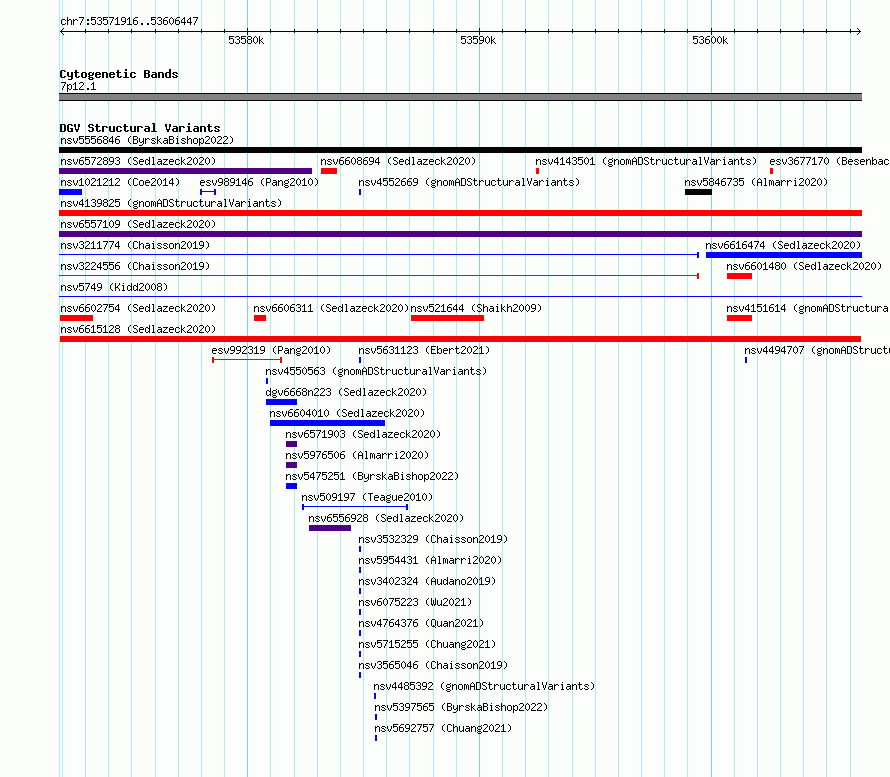Select the nsv6601480 red variant bar

[x=739, y=276]
